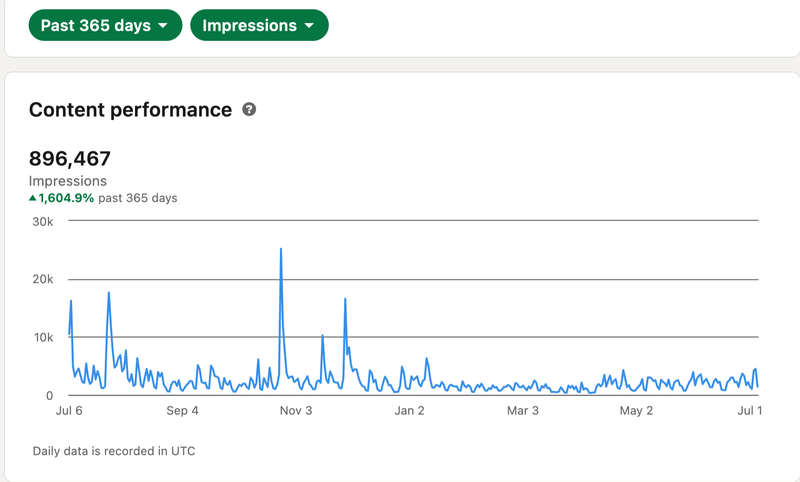Select the Jan 2 date label

[410, 410]
